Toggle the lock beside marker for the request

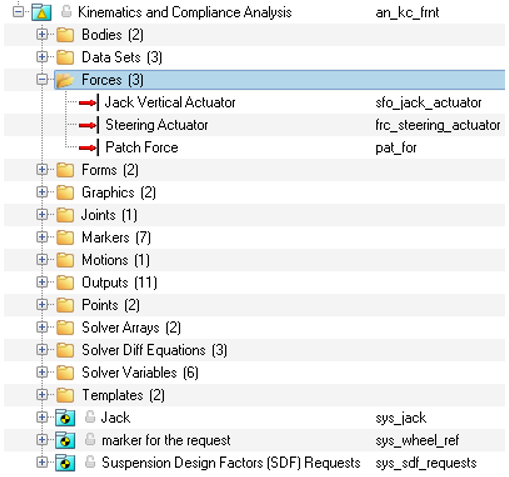[90, 439]
